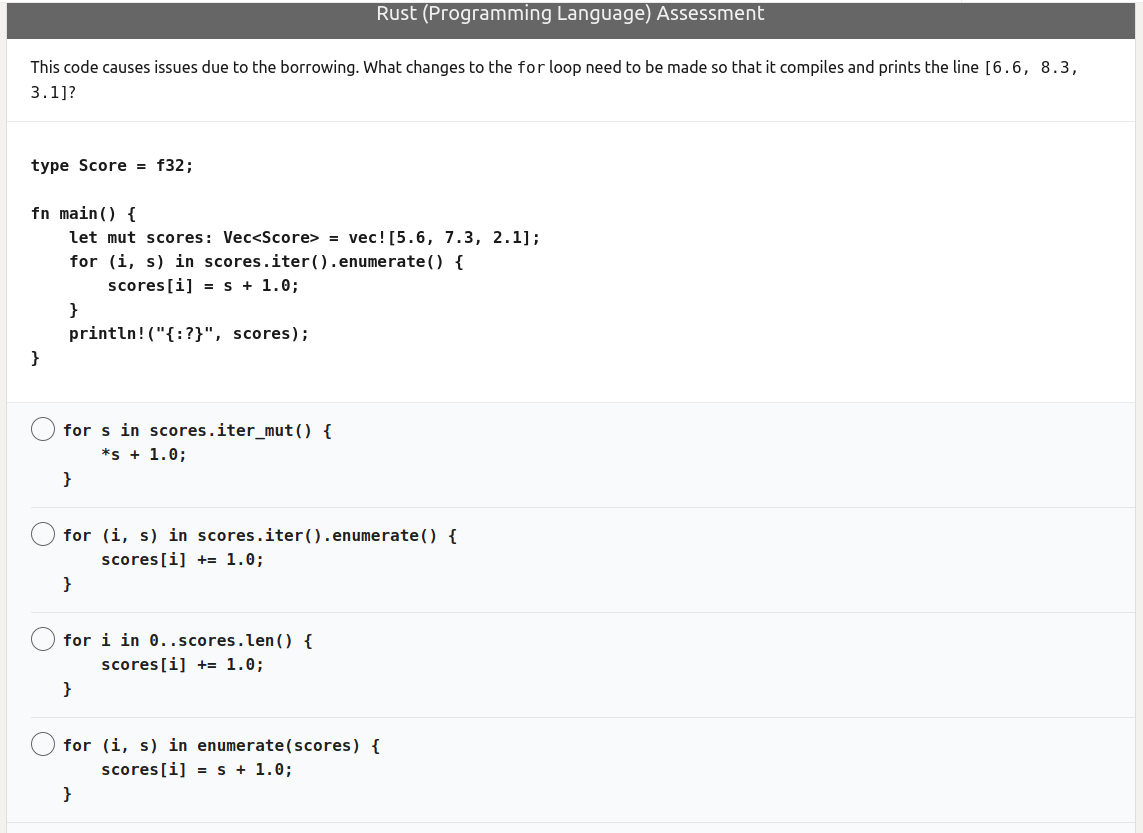Click the 'scores[i] = s + 1.0;' line in last option

coord(196,769)
